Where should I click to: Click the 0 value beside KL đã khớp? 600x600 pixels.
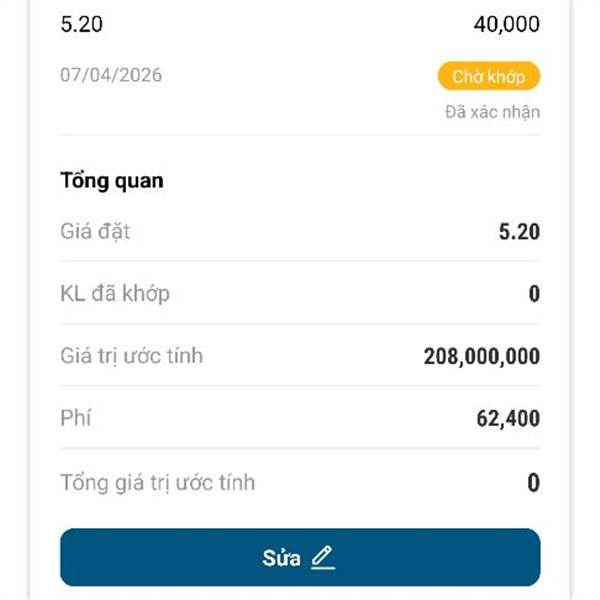[534, 294]
